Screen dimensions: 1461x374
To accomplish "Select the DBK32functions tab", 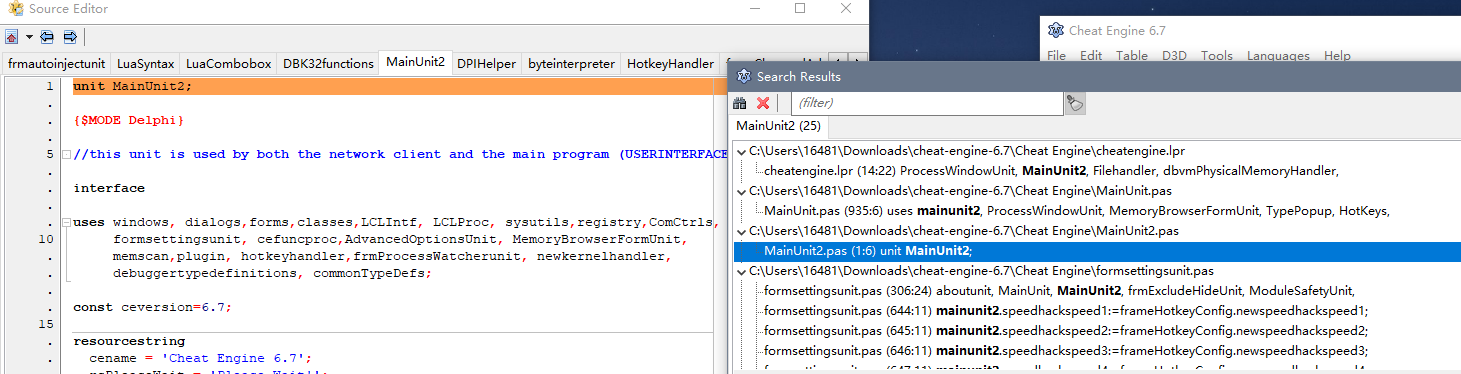I will [x=328, y=64].
